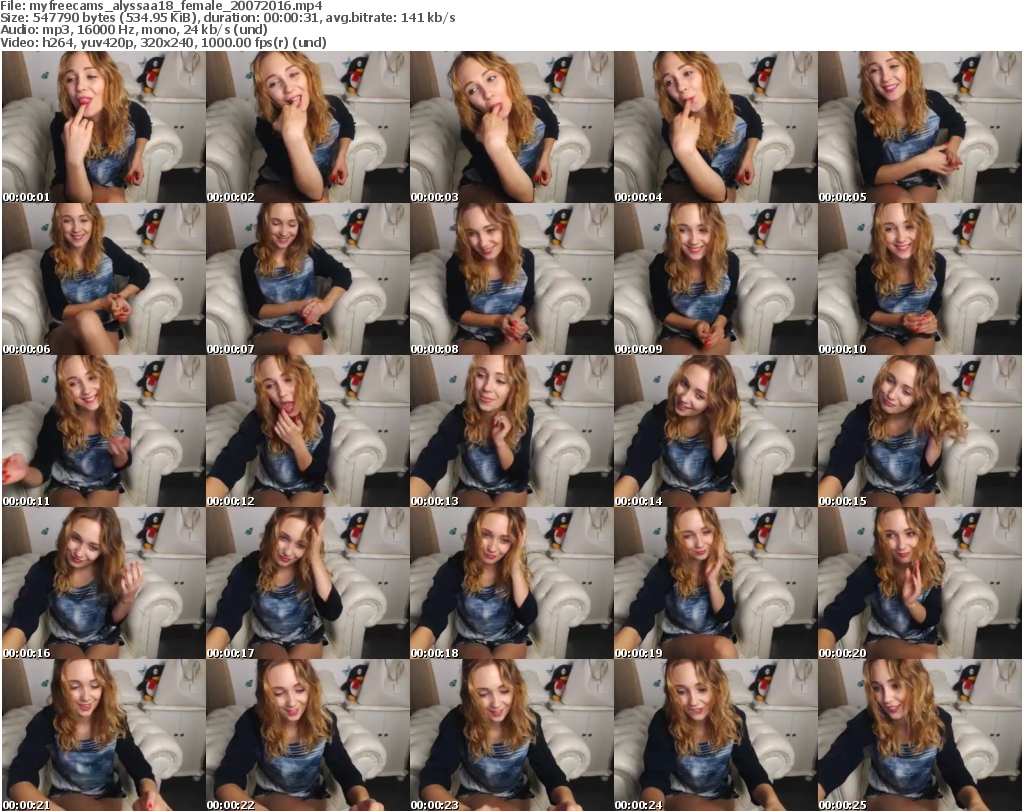Image resolution: width=1024 pixels, height=811 pixels.
Task: Pick the frame stamped 00:00:13
Action: click(512, 432)
